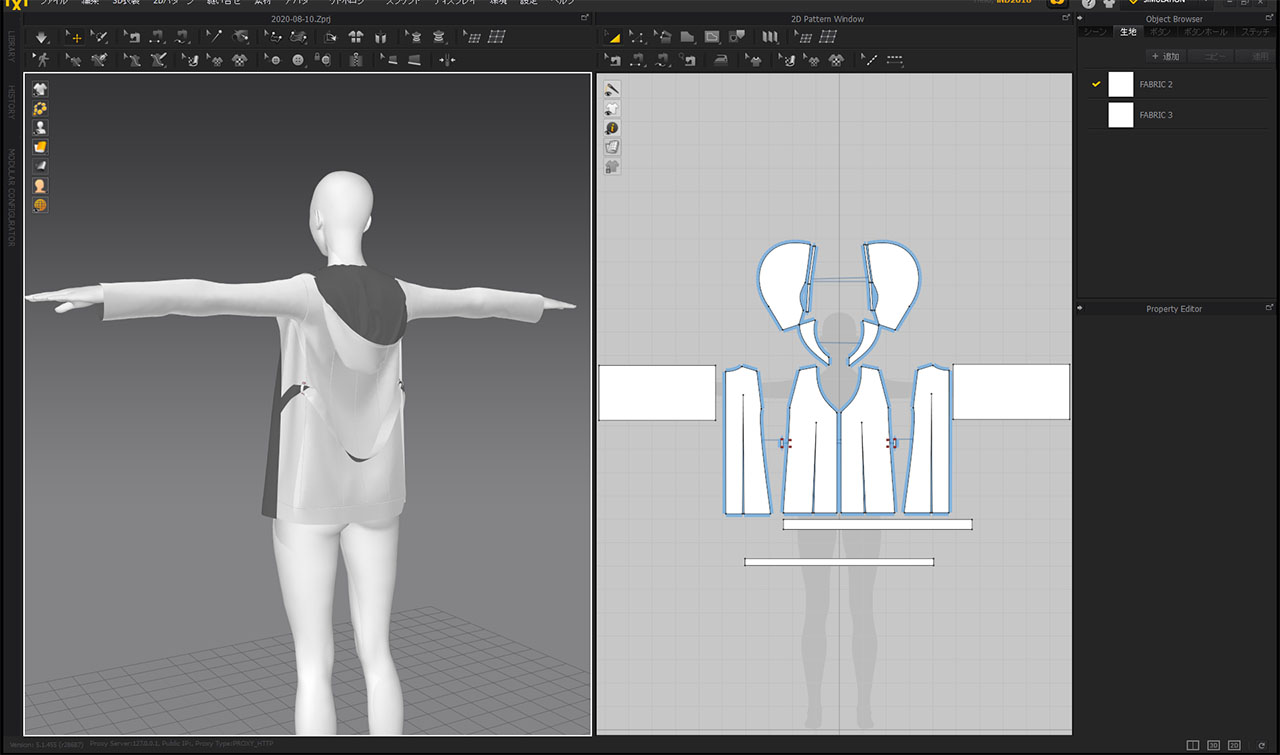Collapse the Object Browser panel arrow
The width and height of the screenshot is (1280, 755).
(1080, 18)
